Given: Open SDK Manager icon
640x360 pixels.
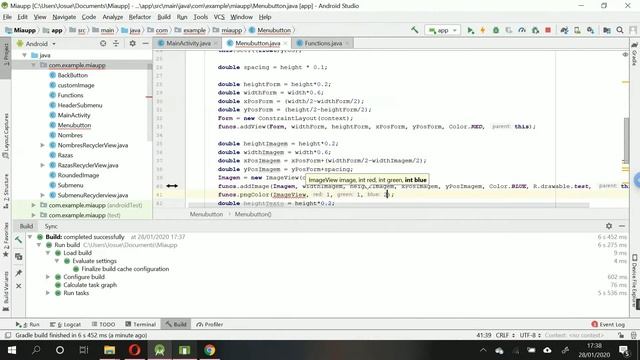Looking at the screenshot, I should click(590, 30).
